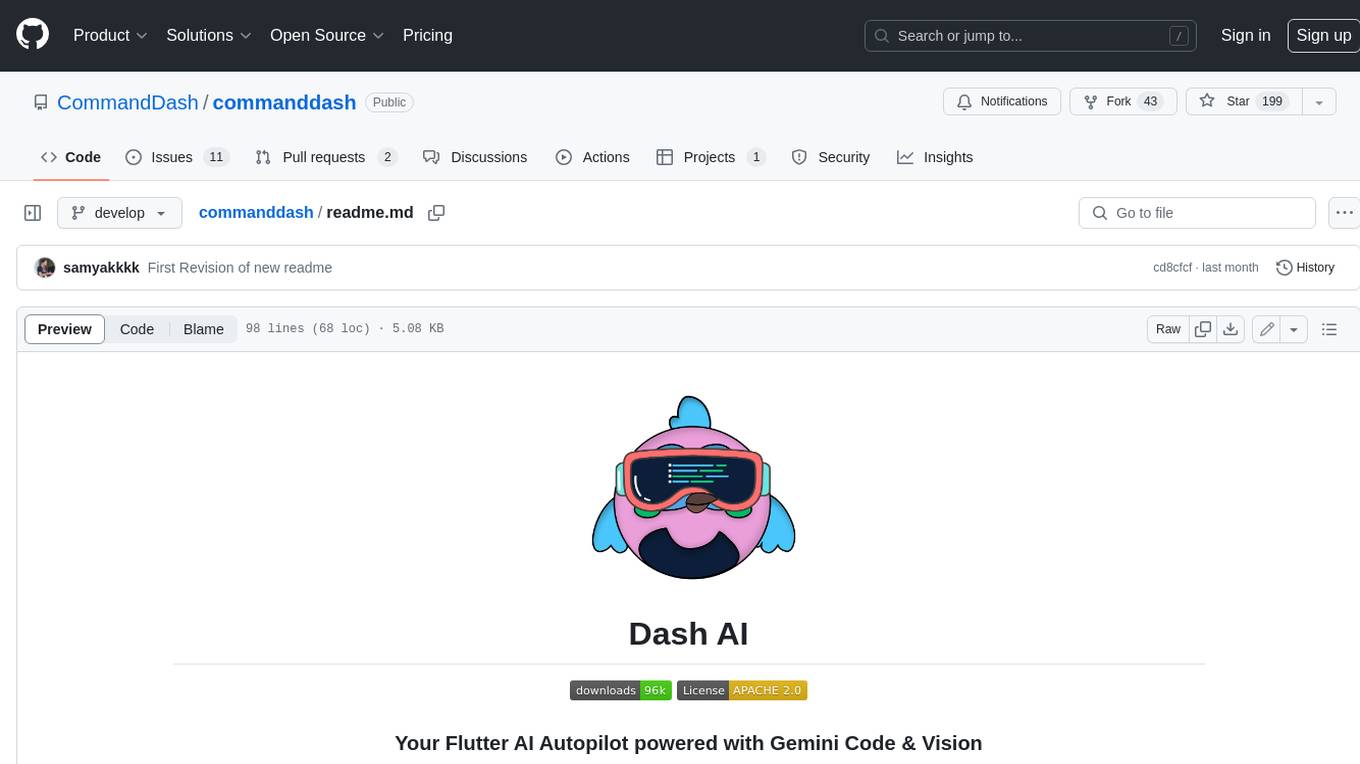Open the GitHub homepage logo
Image resolution: width=1360 pixels, height=764 pixels.
[32, 35]
